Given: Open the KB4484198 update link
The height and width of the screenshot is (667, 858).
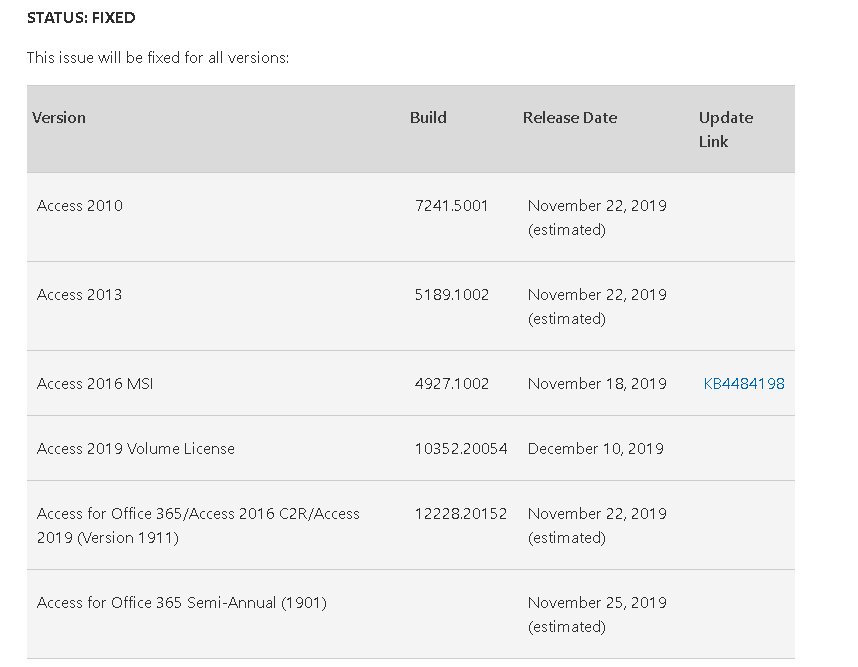Looking at the screenshot, I should pos(744,383).
